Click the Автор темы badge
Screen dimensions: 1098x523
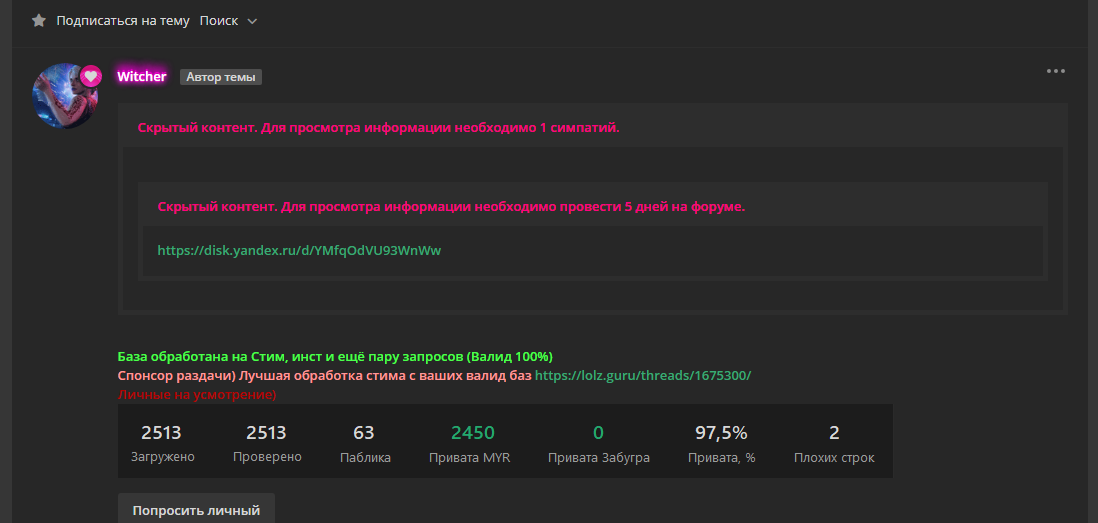coord(221,77)
